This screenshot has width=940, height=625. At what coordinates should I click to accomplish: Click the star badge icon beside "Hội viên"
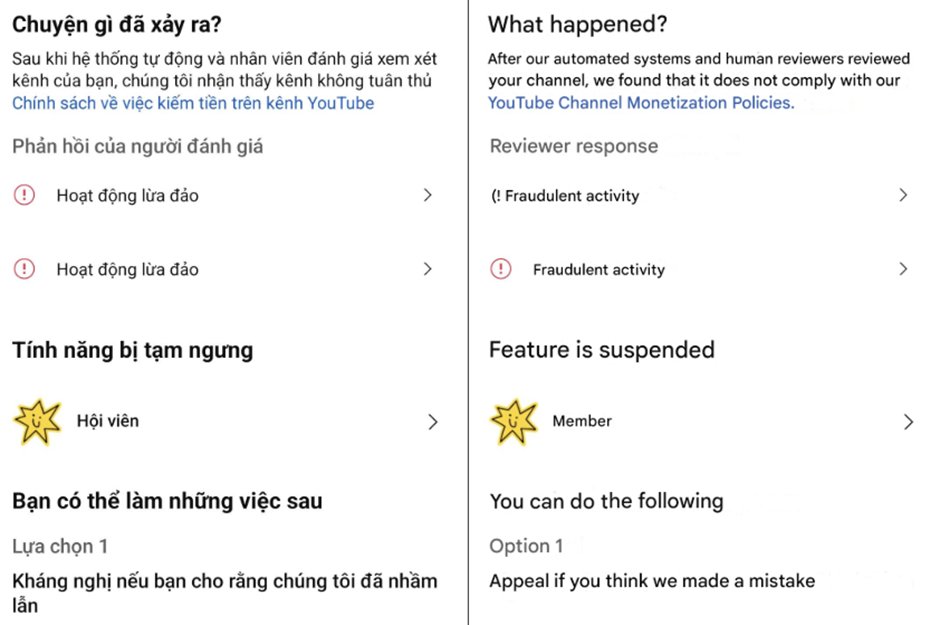click(37, 422)
